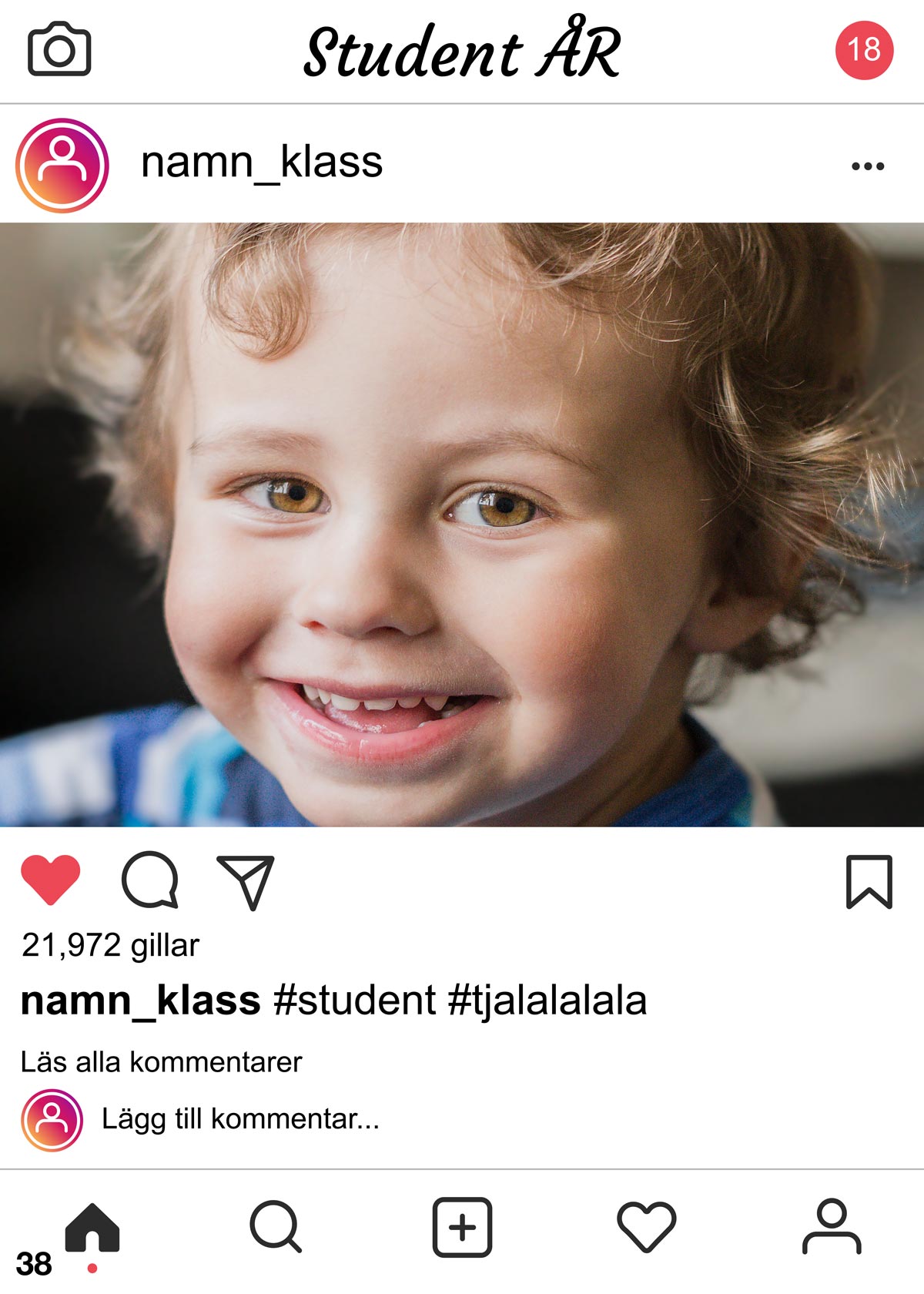This screenshot has height=1294, width=924.
Task: Open the three-dot post options menu
Action: (x=868, y=166)
